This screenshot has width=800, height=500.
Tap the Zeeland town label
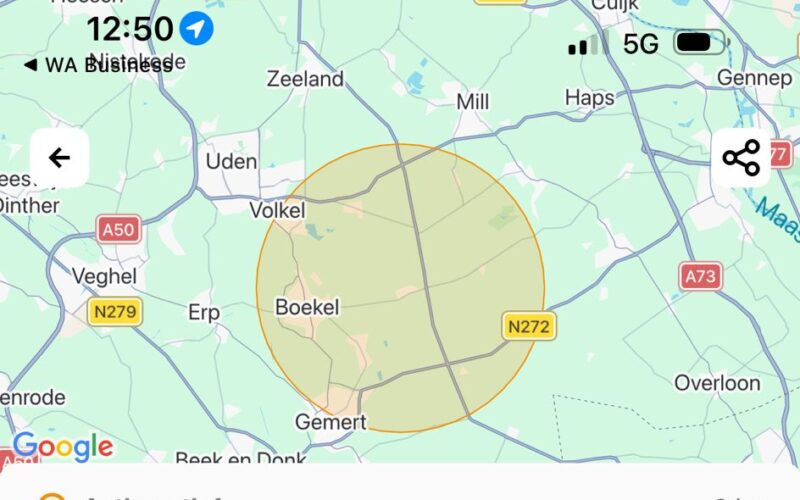tap(305, 79)
